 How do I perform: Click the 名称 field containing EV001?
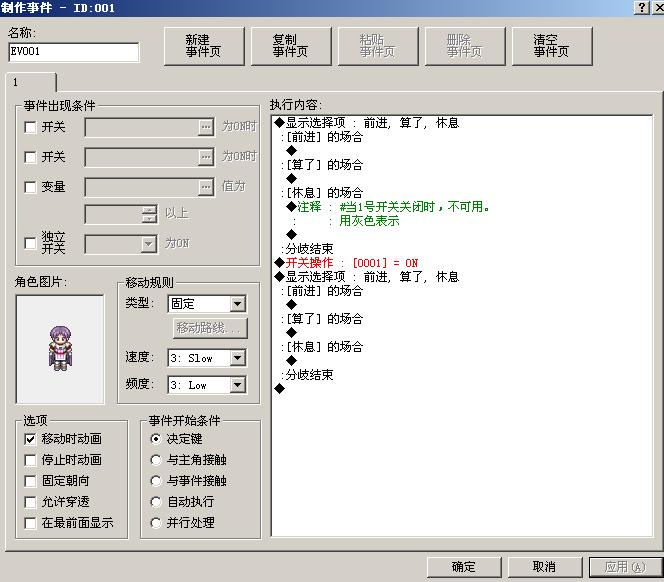pos(74,52)
